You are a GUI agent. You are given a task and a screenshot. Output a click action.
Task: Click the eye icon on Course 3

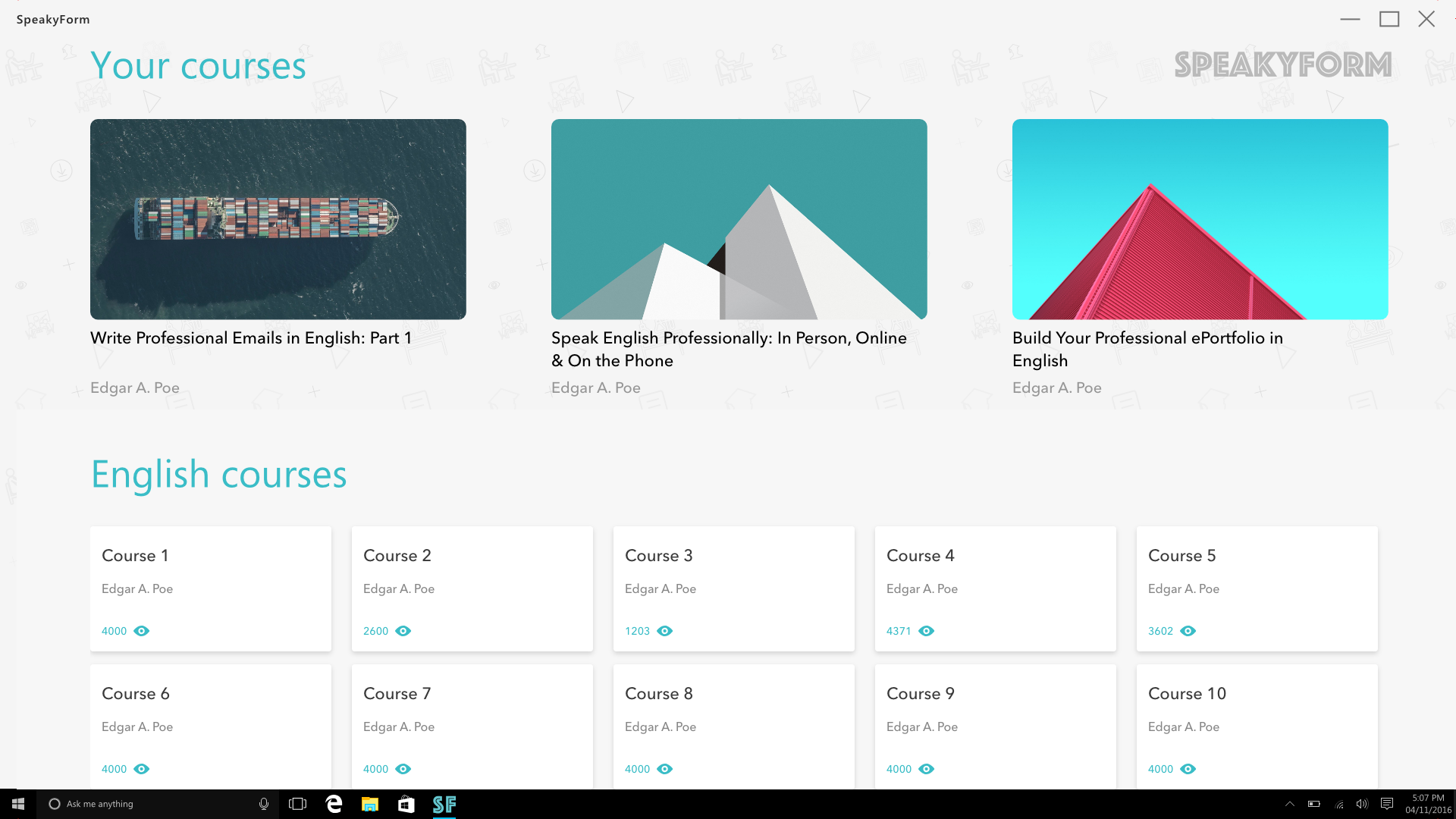pyautogui.click(x=665, y=631)
